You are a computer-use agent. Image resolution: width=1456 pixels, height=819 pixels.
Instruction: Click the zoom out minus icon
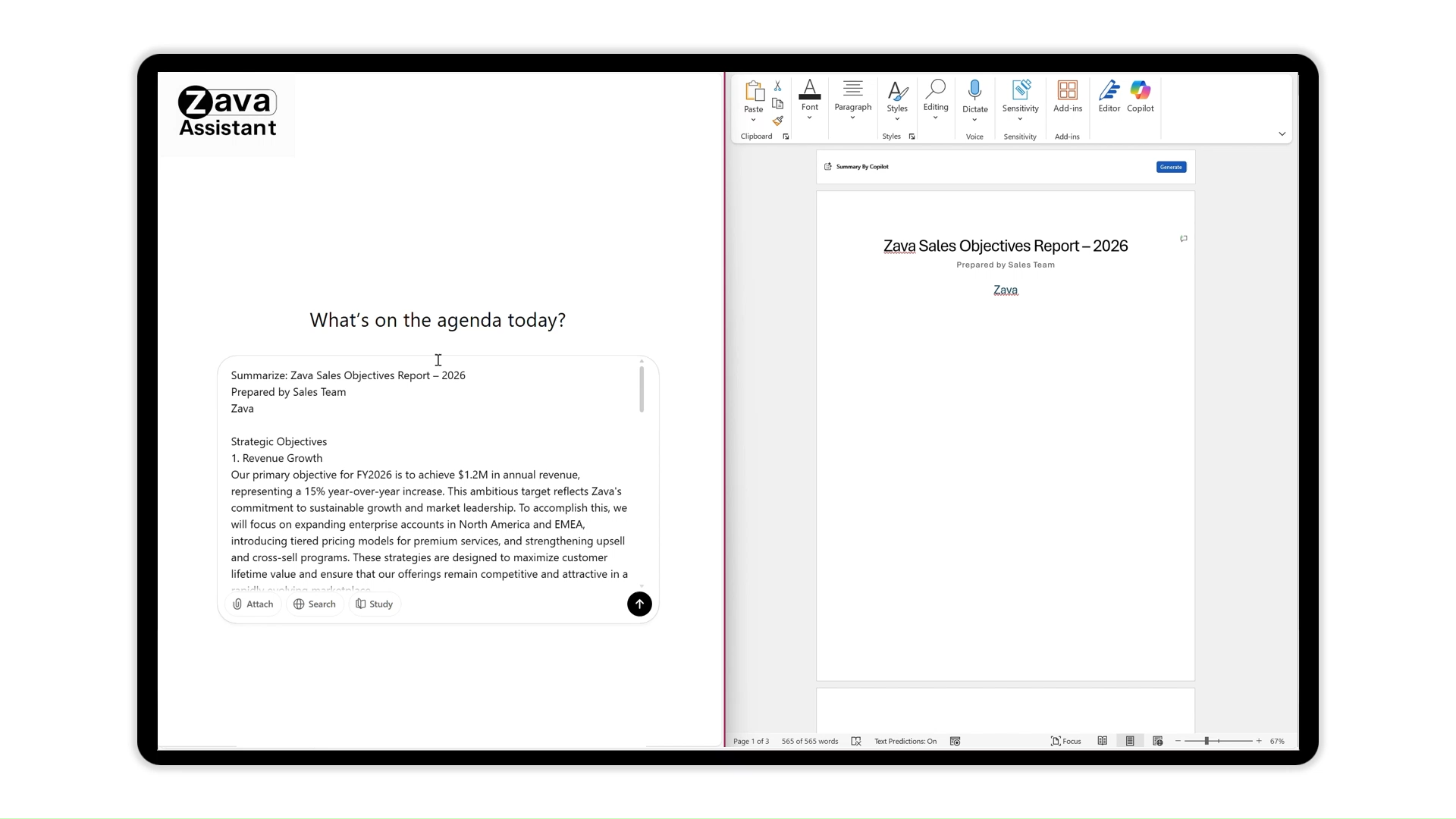(x=1178, y=742)
